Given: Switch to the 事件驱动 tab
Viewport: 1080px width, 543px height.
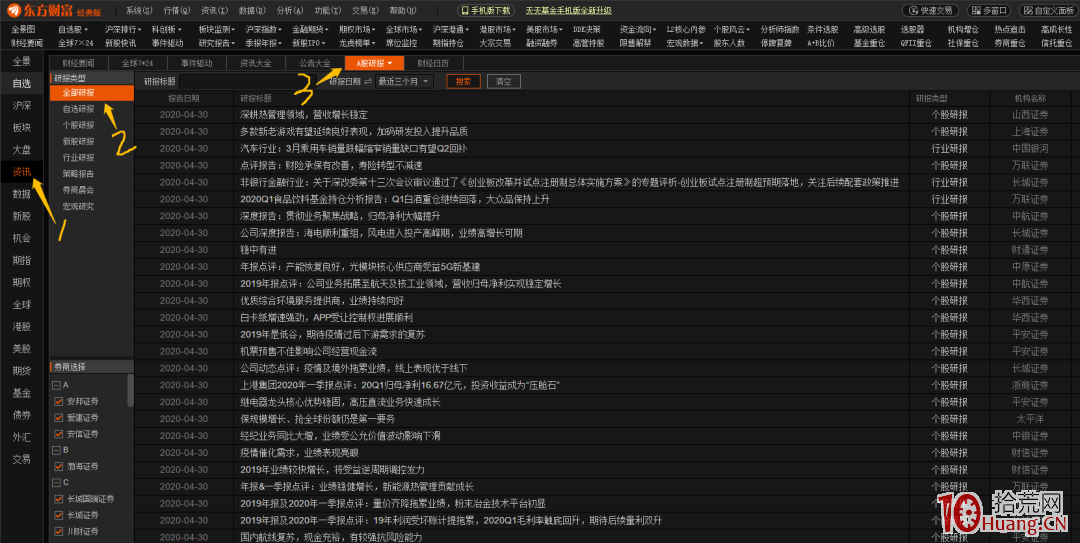Looking at the screenshot, I should (x=197, y=63).
